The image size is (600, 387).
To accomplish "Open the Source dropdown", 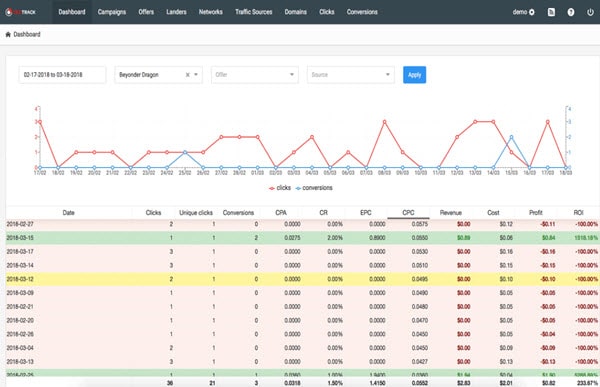I will [x=351, y=75].
